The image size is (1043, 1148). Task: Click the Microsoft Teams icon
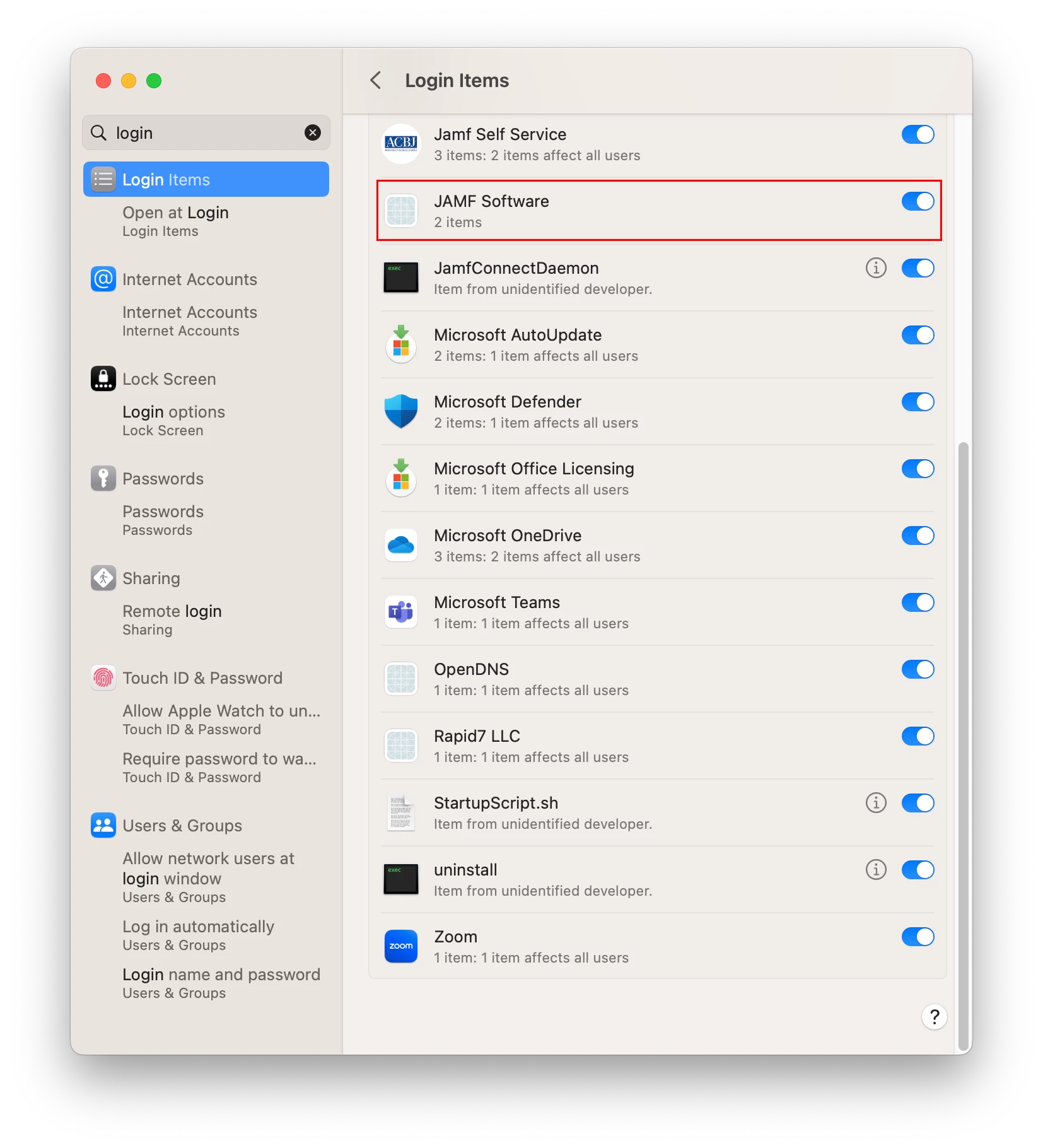401,612
